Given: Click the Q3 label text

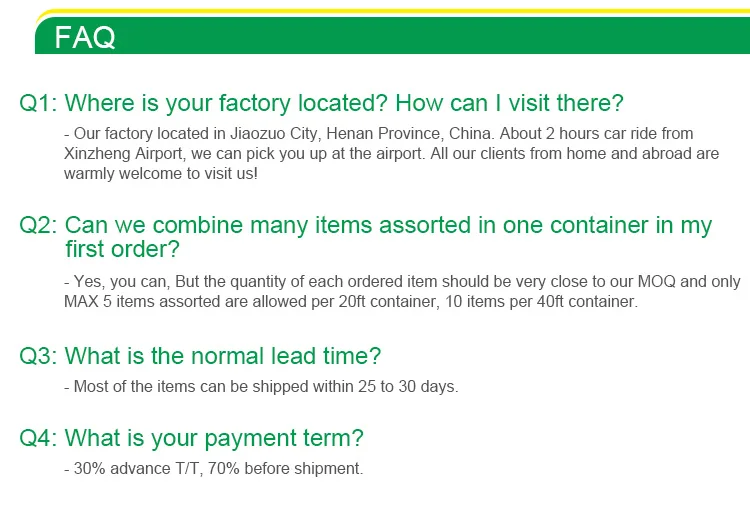Looking at the screenshot, I should pyautogui.click(x=38, y=356).
